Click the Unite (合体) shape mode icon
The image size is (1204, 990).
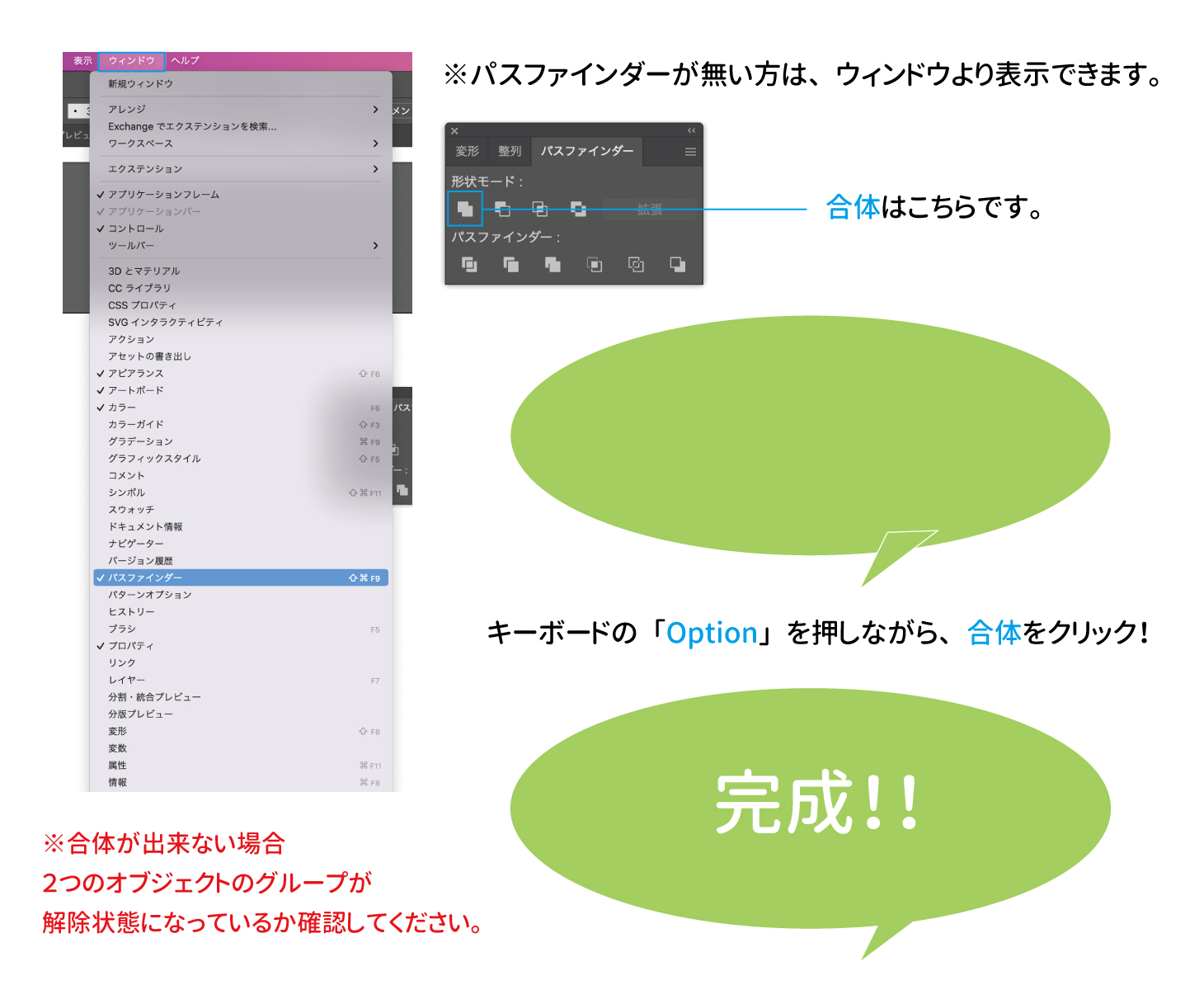(465, 209)
